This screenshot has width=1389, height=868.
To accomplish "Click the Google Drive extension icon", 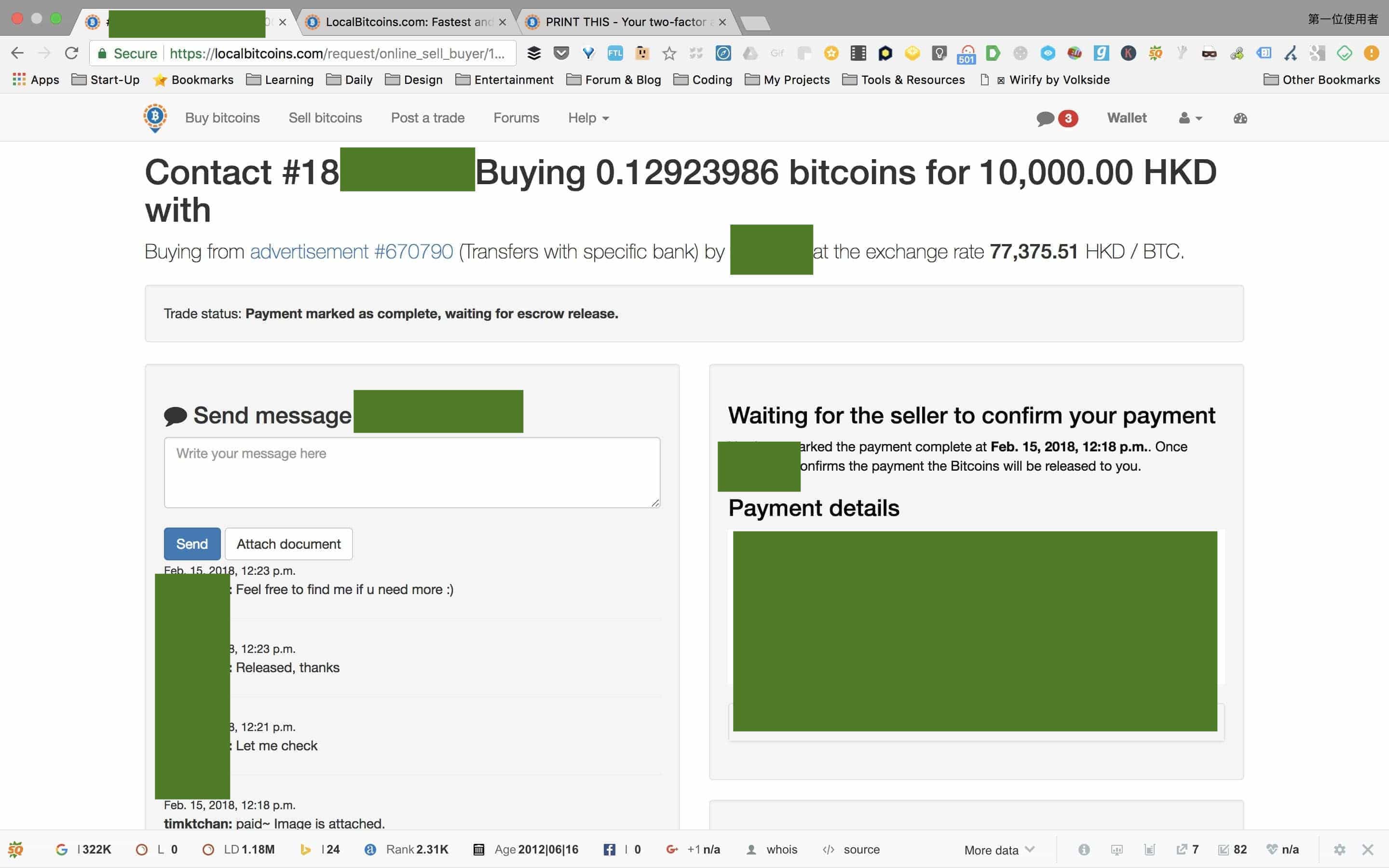I will coord(750,54).
